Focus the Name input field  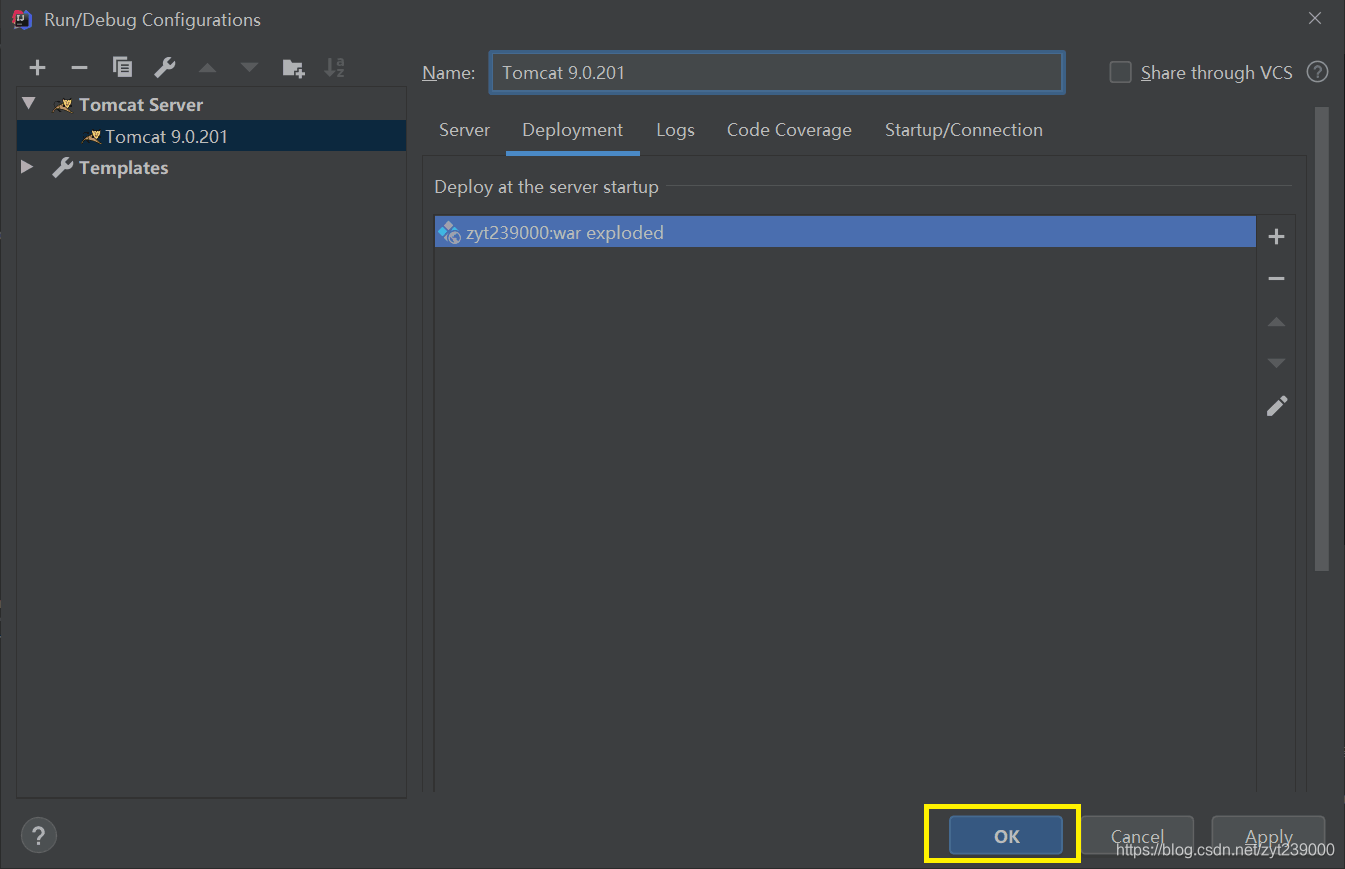[776, 73]
